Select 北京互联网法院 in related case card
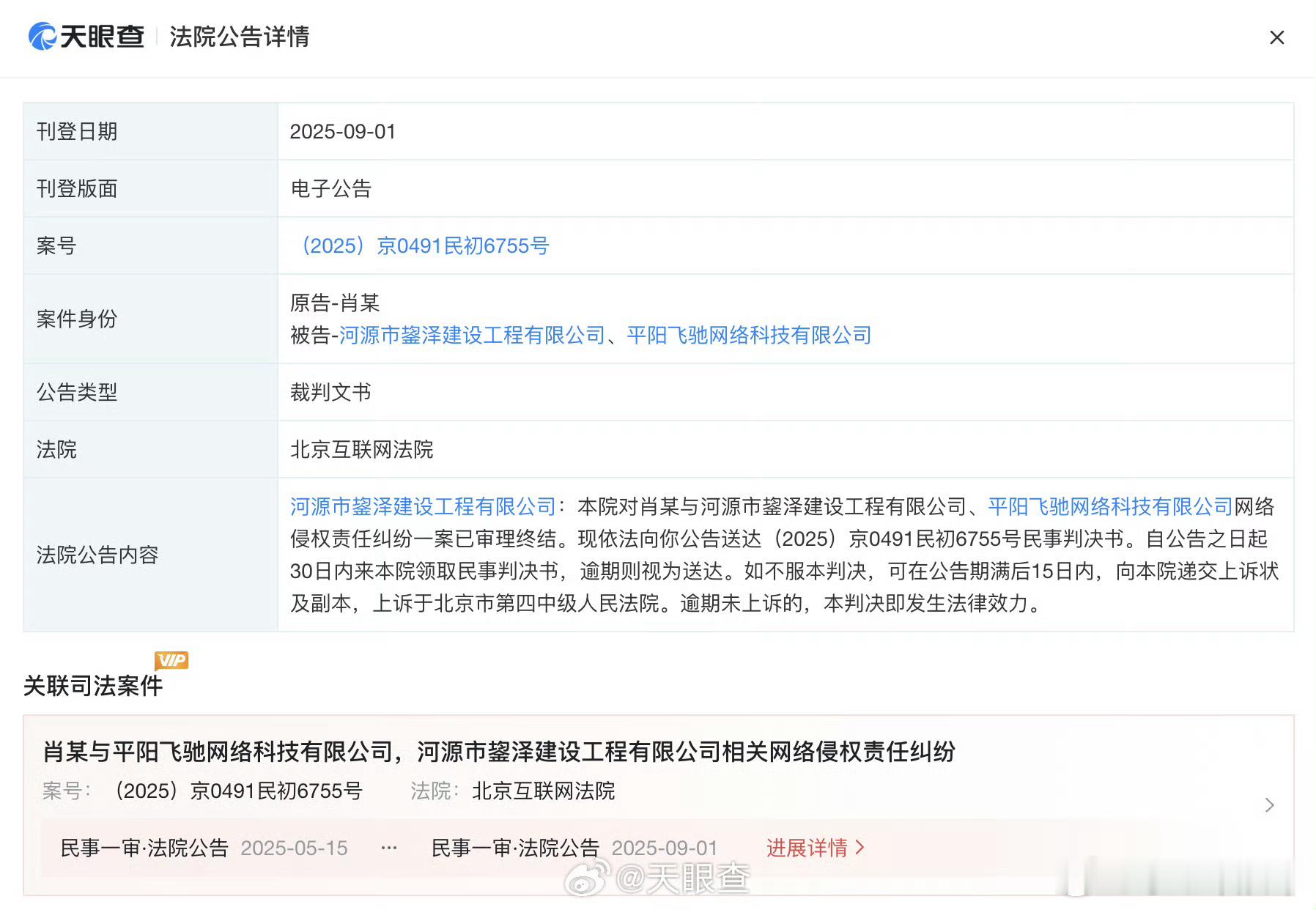Screen dimensions: 1316x910 (x=544, y=791)
